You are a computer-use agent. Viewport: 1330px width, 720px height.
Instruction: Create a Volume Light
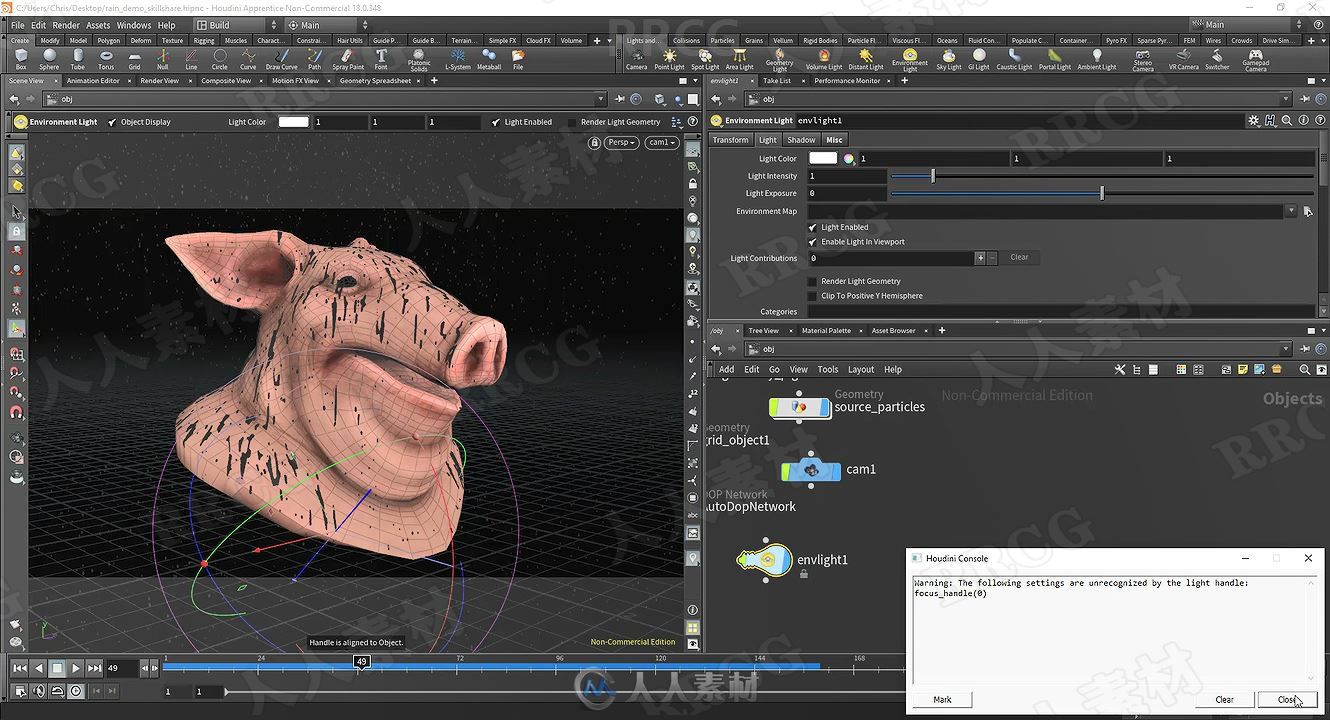click(x=823, y=59)
